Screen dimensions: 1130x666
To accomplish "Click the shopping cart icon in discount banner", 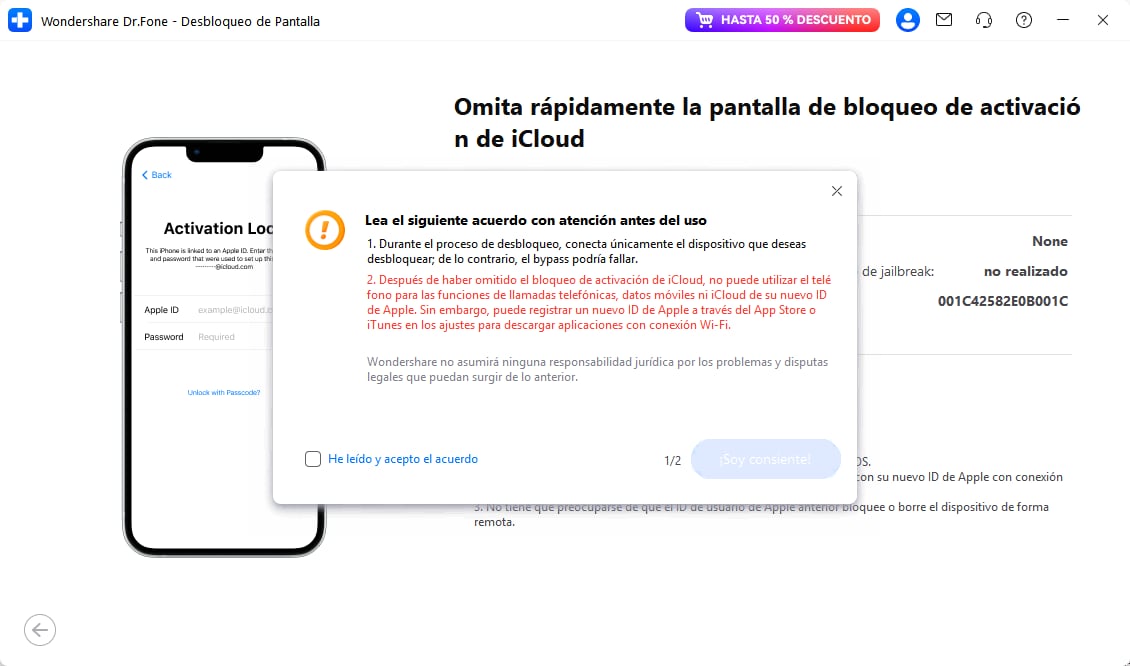I will coord(706,19).
